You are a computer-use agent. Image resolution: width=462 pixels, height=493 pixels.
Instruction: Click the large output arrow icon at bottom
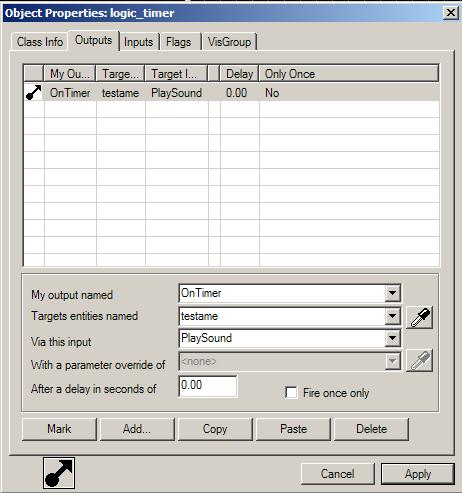(x=59, y=473)
